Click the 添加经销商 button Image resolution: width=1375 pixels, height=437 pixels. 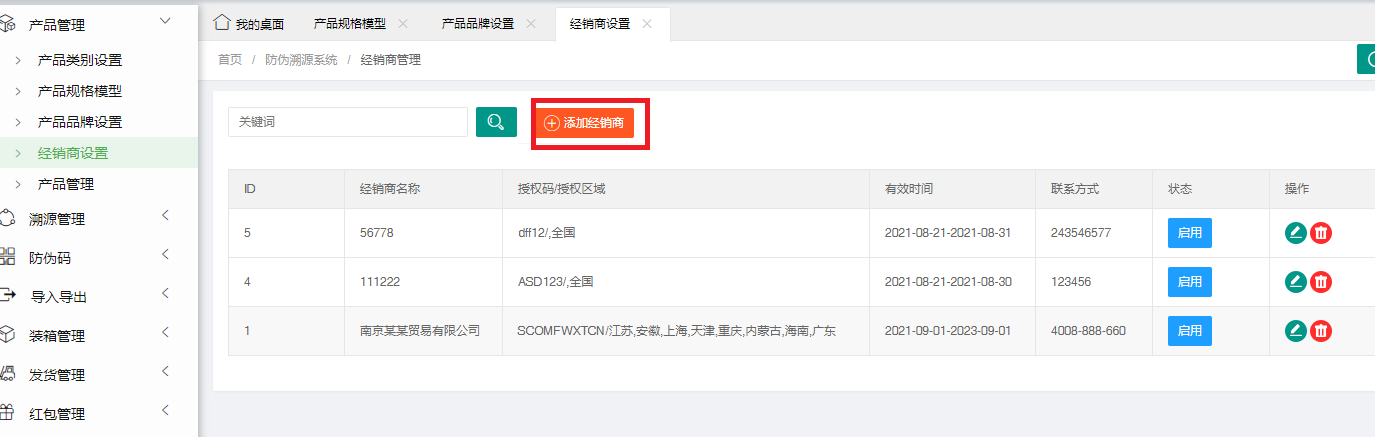coord(584,123)
